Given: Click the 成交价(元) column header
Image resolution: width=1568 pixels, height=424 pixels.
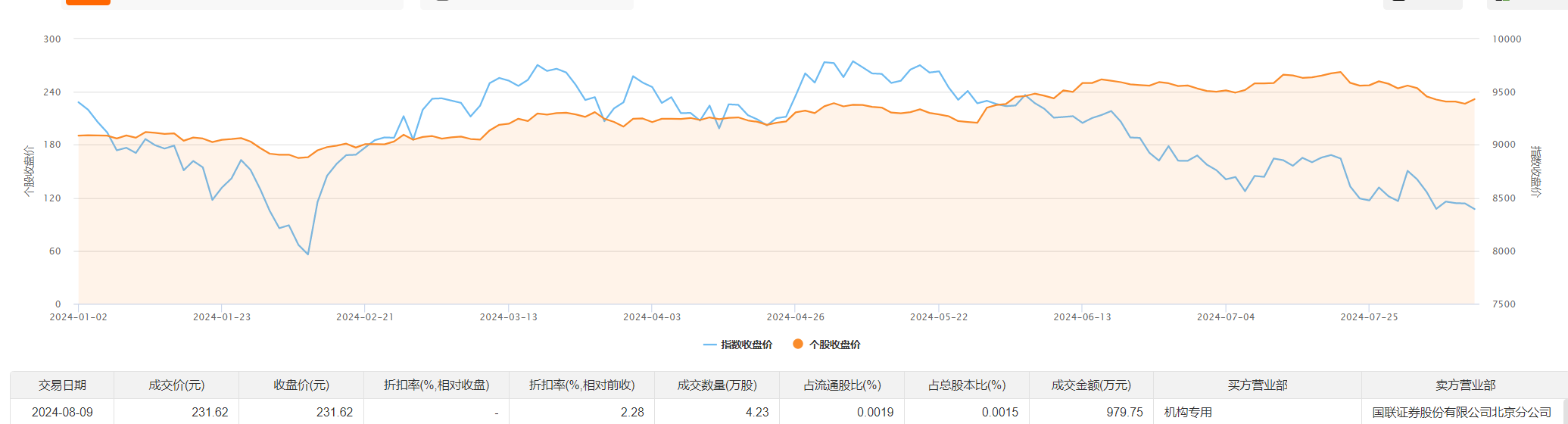Looking at the screenshot, I should (x=176, y=385).
